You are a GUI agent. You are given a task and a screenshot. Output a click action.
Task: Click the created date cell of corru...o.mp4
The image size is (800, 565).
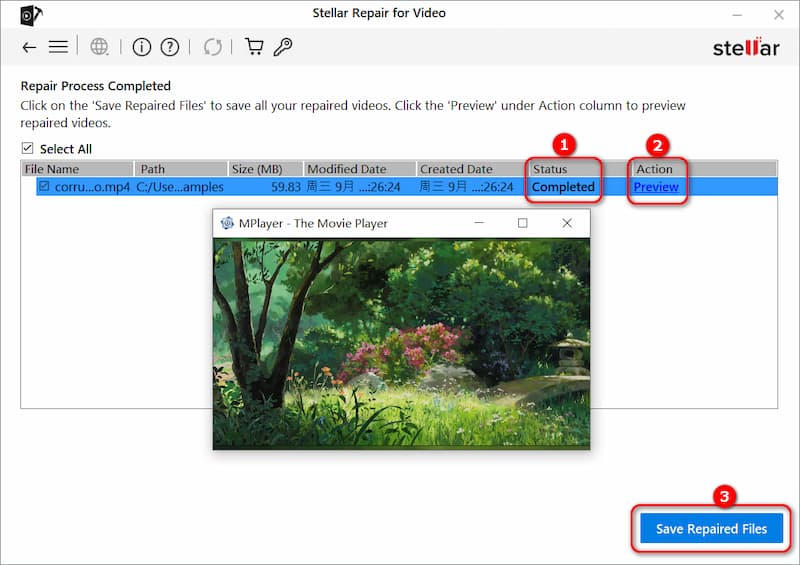466,187
